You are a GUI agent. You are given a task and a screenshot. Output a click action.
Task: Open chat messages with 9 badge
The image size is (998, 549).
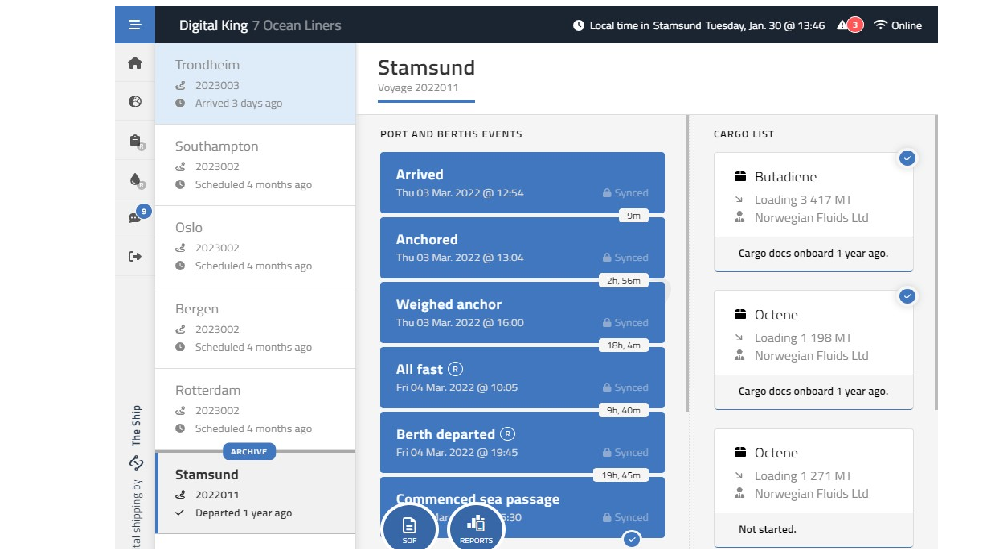click(x=137, y=215)
